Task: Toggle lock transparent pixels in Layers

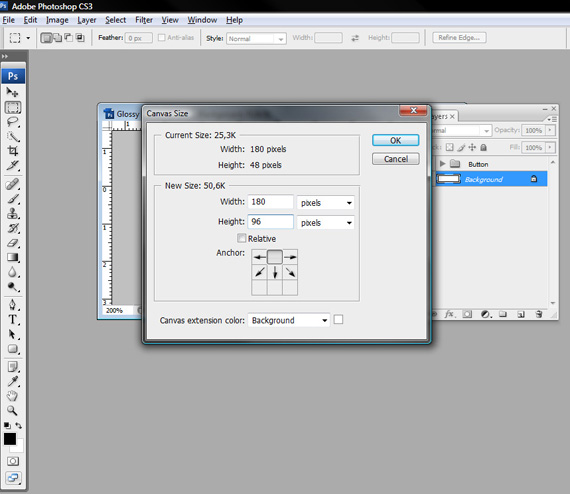Action: pyautogui.click(x=450, y=147)
